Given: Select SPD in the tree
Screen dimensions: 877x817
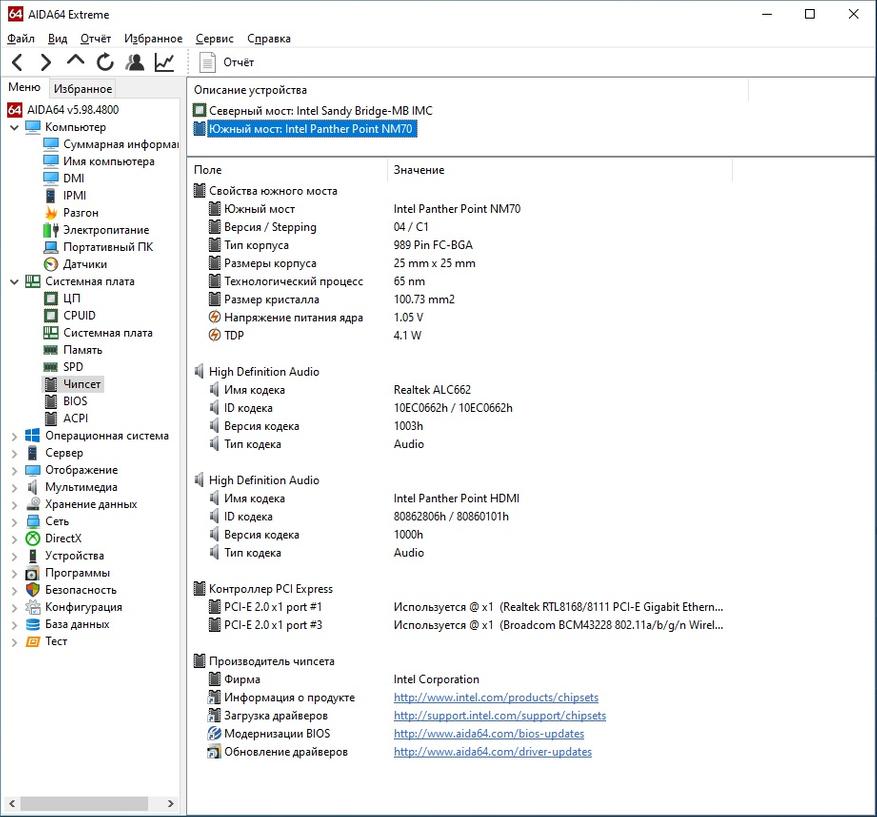Looking at the screenshot, I should (x=73, y=367).
